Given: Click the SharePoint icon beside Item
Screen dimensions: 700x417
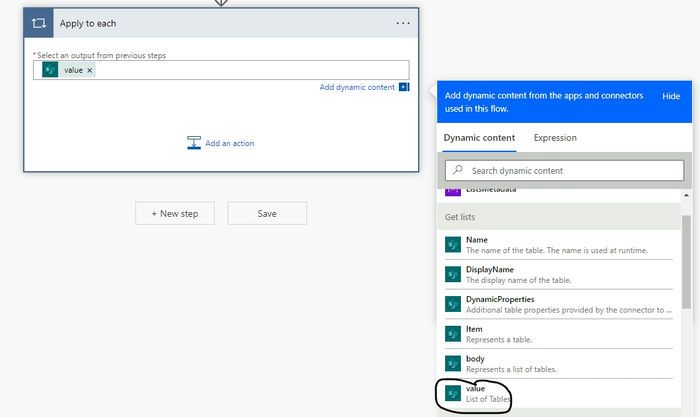Looking at the screenshot, I should 453,334.
